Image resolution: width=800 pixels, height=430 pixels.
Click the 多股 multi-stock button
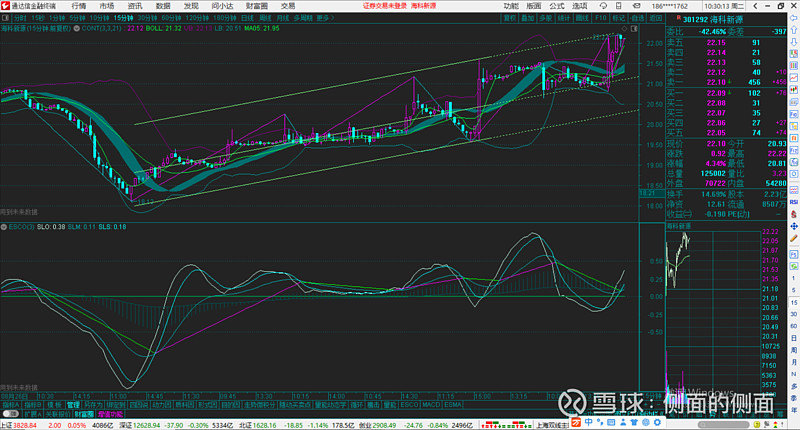[x=545, y=18]
